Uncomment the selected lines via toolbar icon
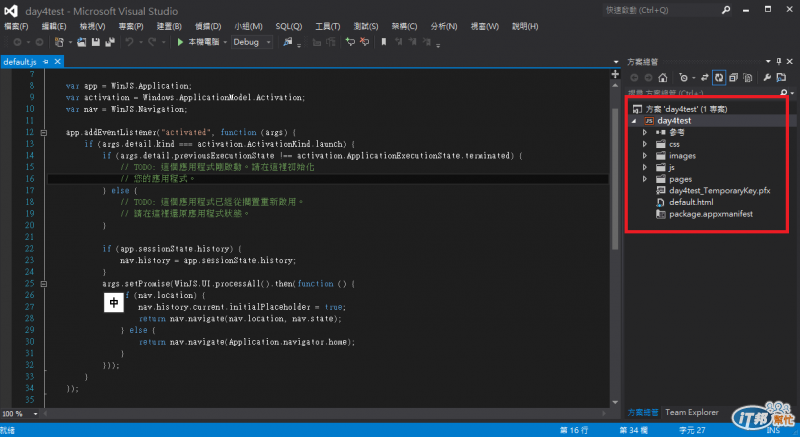The image size is (800, 437). pos(364,42)
